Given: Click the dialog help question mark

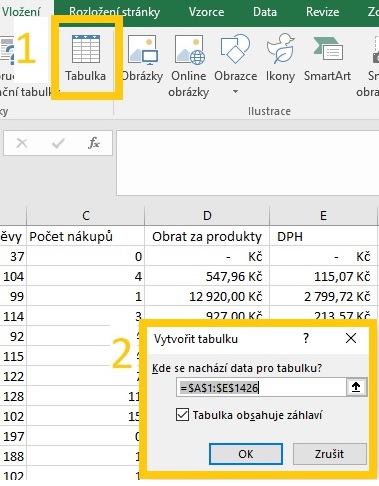Looking at the screenshot, I should [306, 338].
